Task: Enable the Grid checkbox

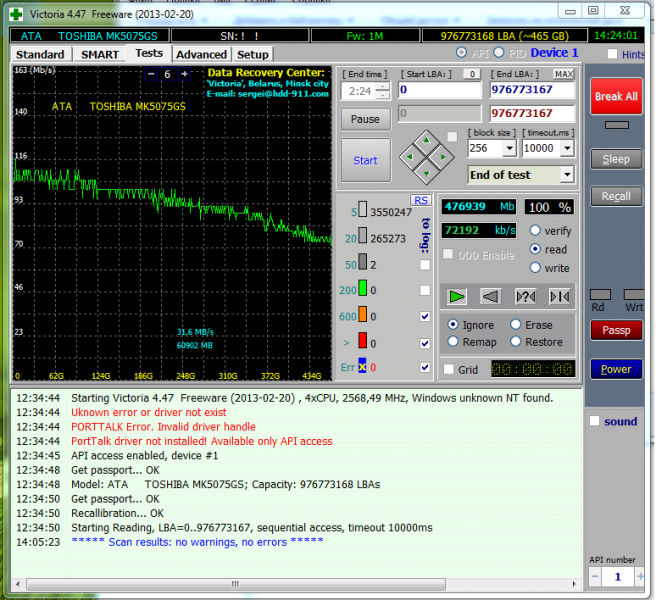Action: pyautogui.click(x=449, y=369)
